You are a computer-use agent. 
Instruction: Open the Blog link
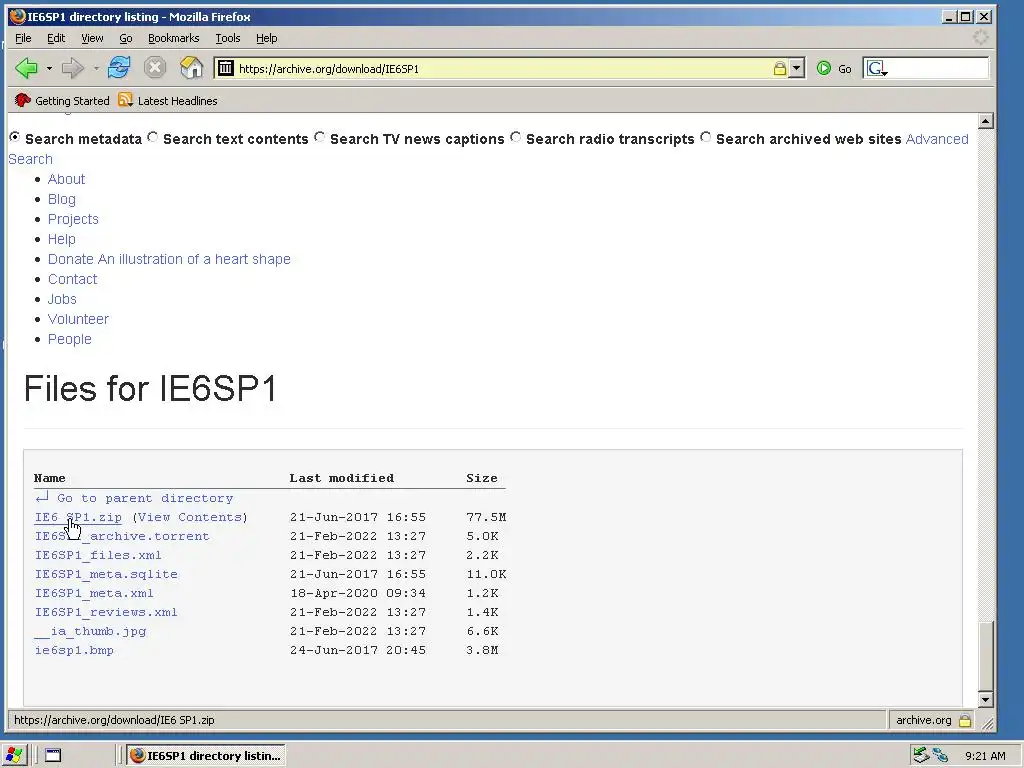[61, 199]
